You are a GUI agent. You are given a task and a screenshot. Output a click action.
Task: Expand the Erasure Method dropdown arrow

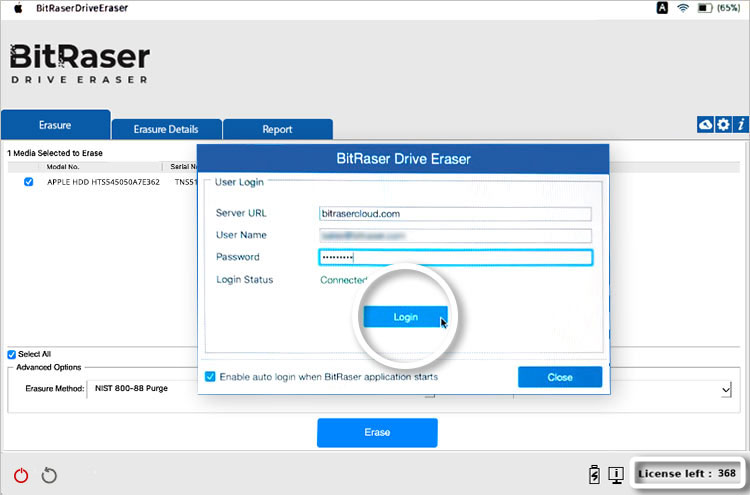click(x=726, y=389)
